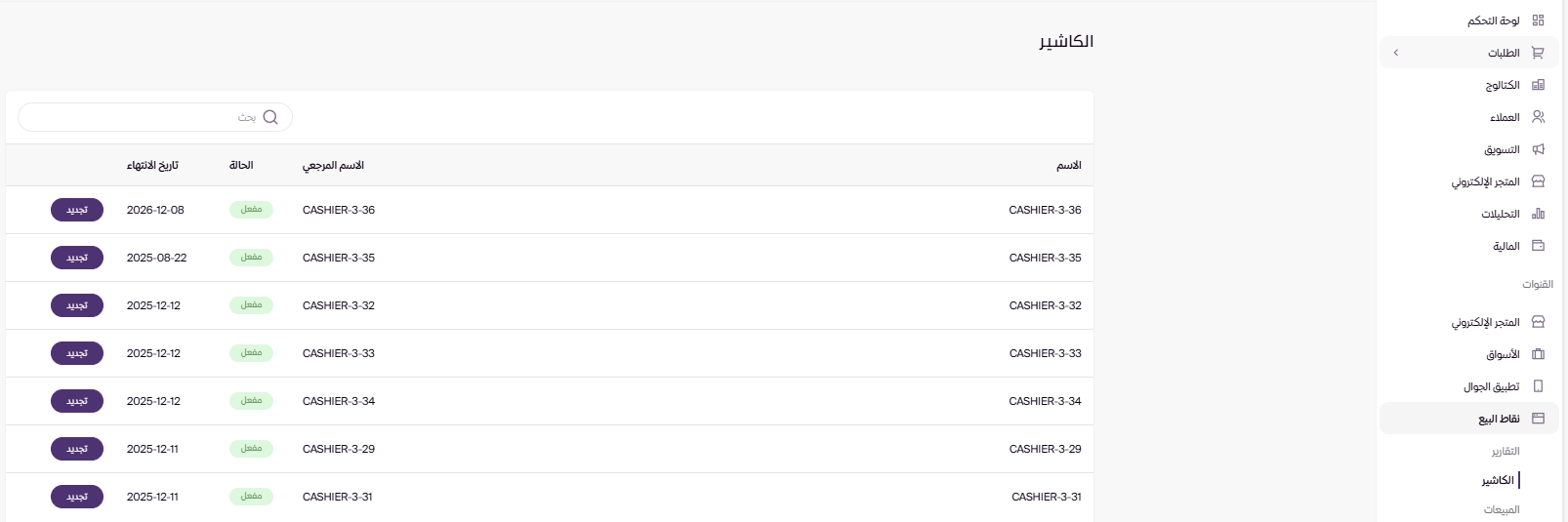Click the expiry date column header
The height and width of the screenshot is (522, 1568).
point(152,166)
